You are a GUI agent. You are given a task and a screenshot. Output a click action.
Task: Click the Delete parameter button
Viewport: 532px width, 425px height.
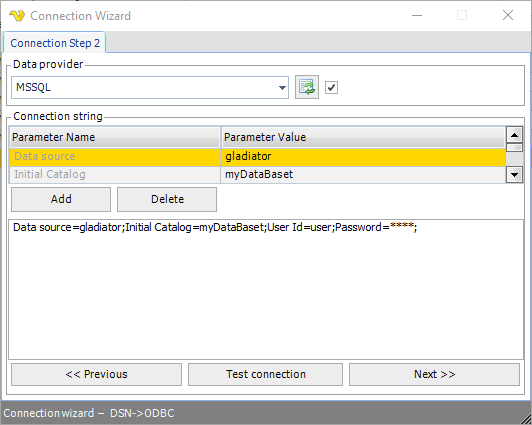(167, 199)
